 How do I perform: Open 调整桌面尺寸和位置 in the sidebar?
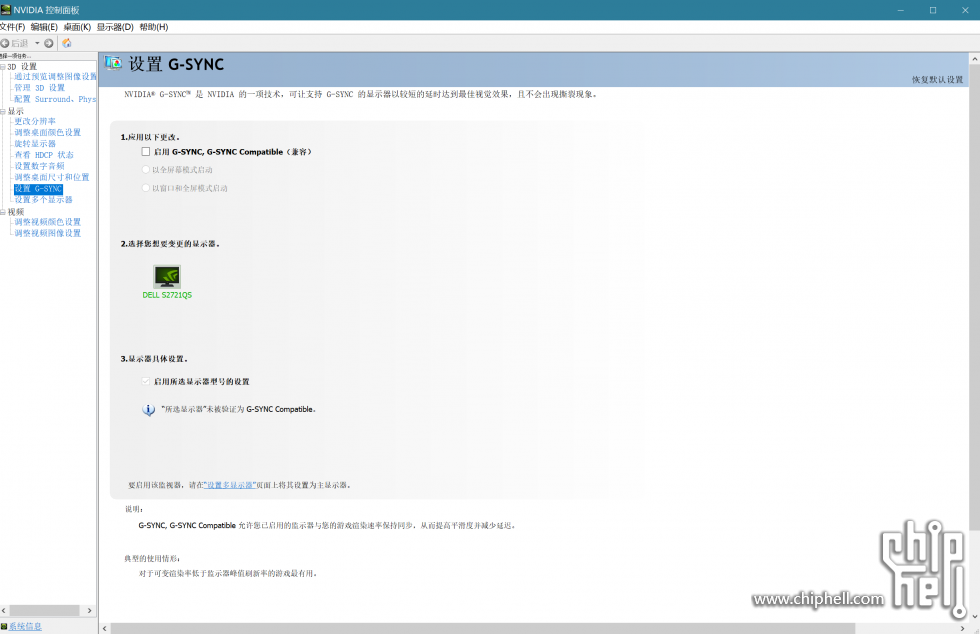(52, 178)
